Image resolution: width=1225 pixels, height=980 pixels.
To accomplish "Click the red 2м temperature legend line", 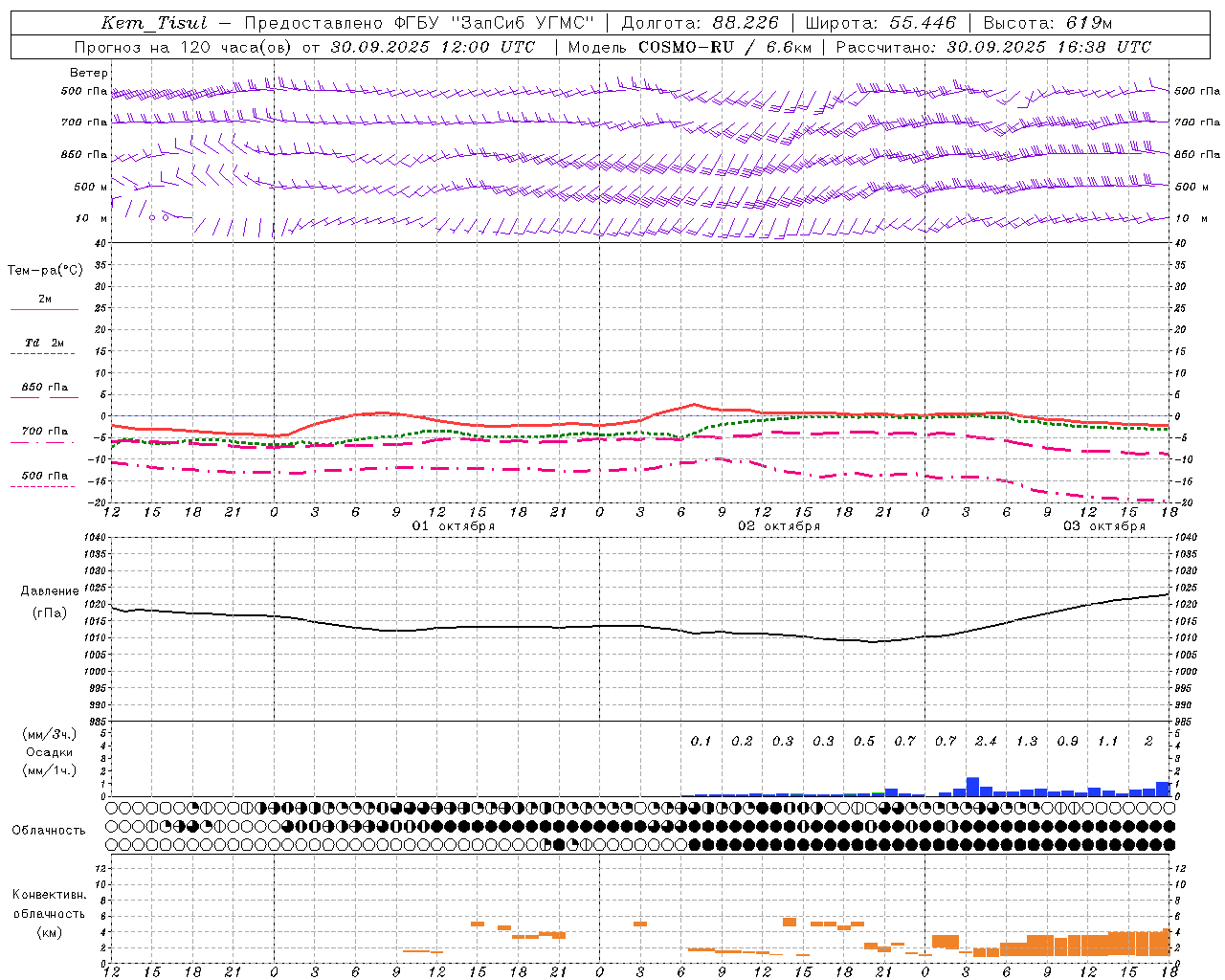I will 44,309.
